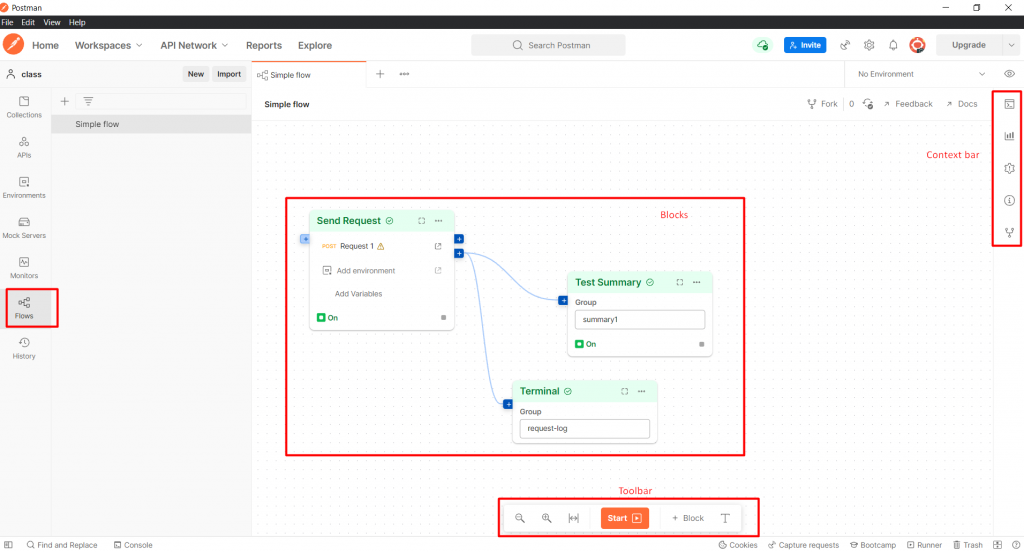Open the terminal pane from context bar

[1009, 104]
